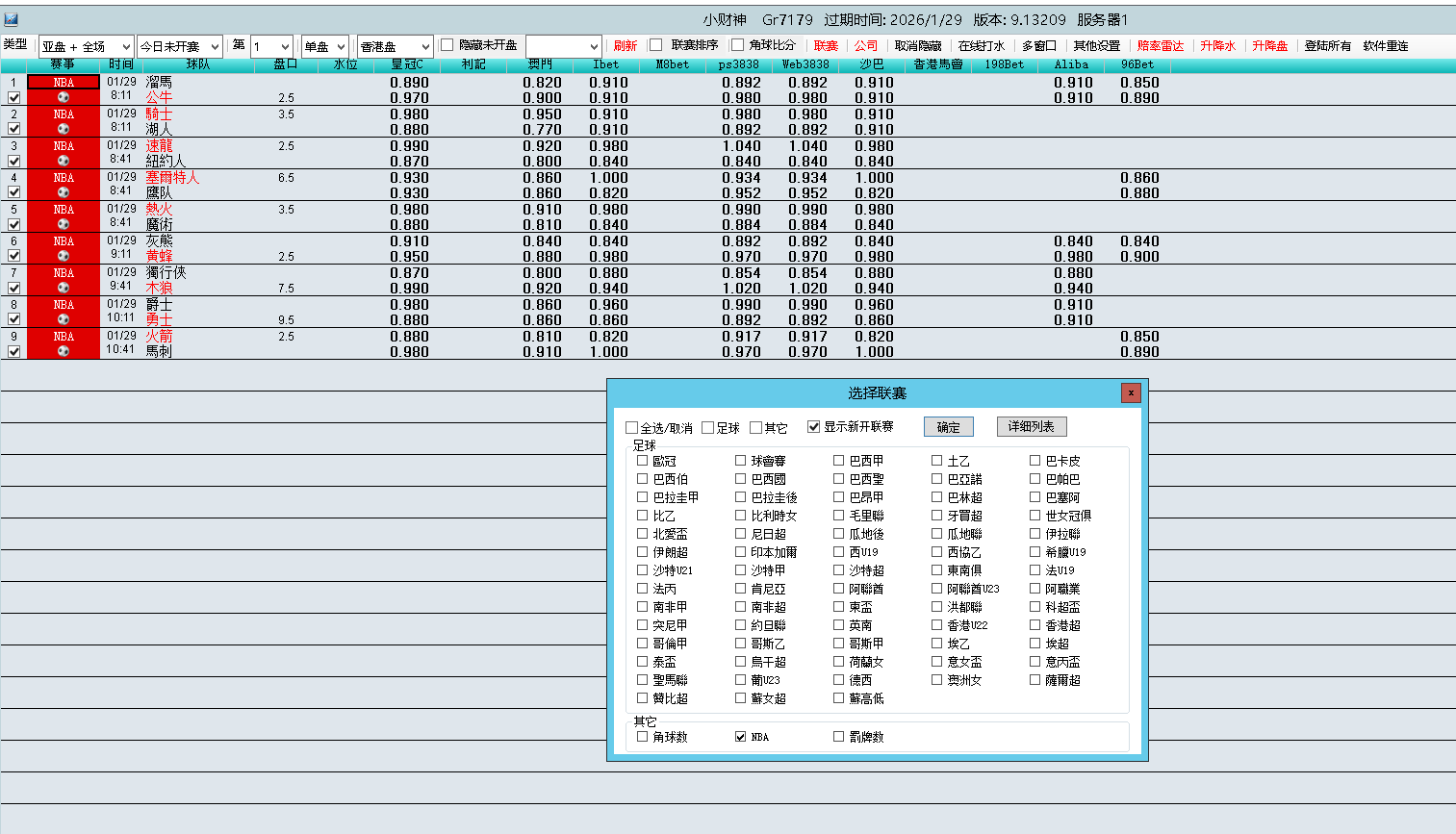Click the ball icon in row 7 (獨行俠)

click(64, 288)
